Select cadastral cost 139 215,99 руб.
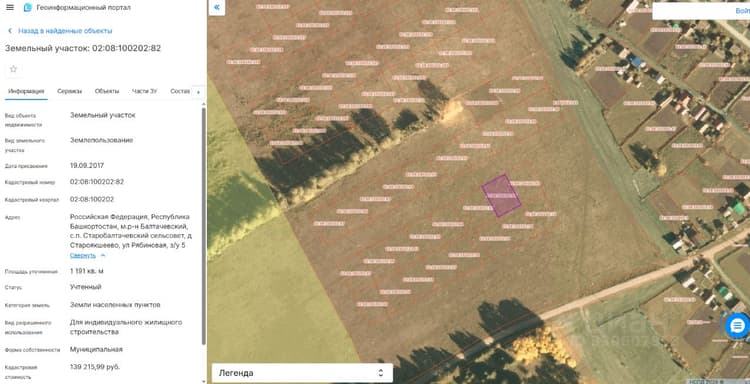This screenshot has height=384, width=750. click(95, 367)
